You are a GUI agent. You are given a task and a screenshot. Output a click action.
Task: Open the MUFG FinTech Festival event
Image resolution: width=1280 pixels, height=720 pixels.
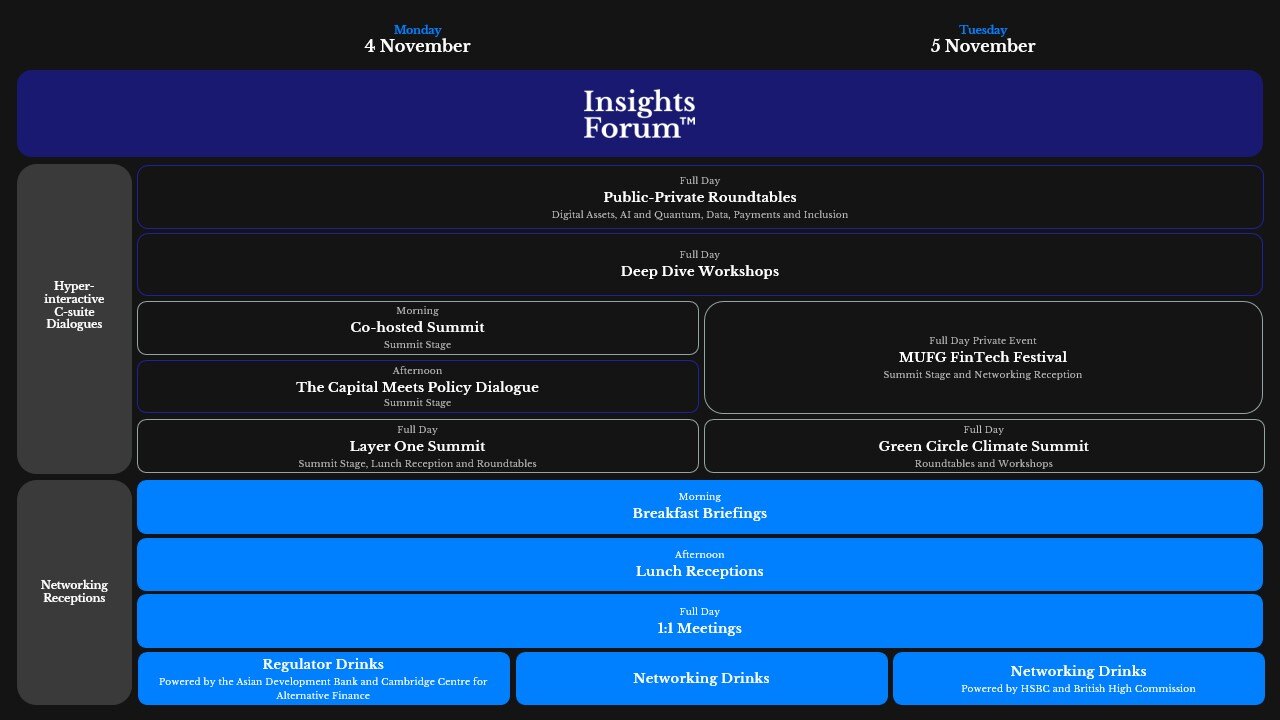click(983, 357)
